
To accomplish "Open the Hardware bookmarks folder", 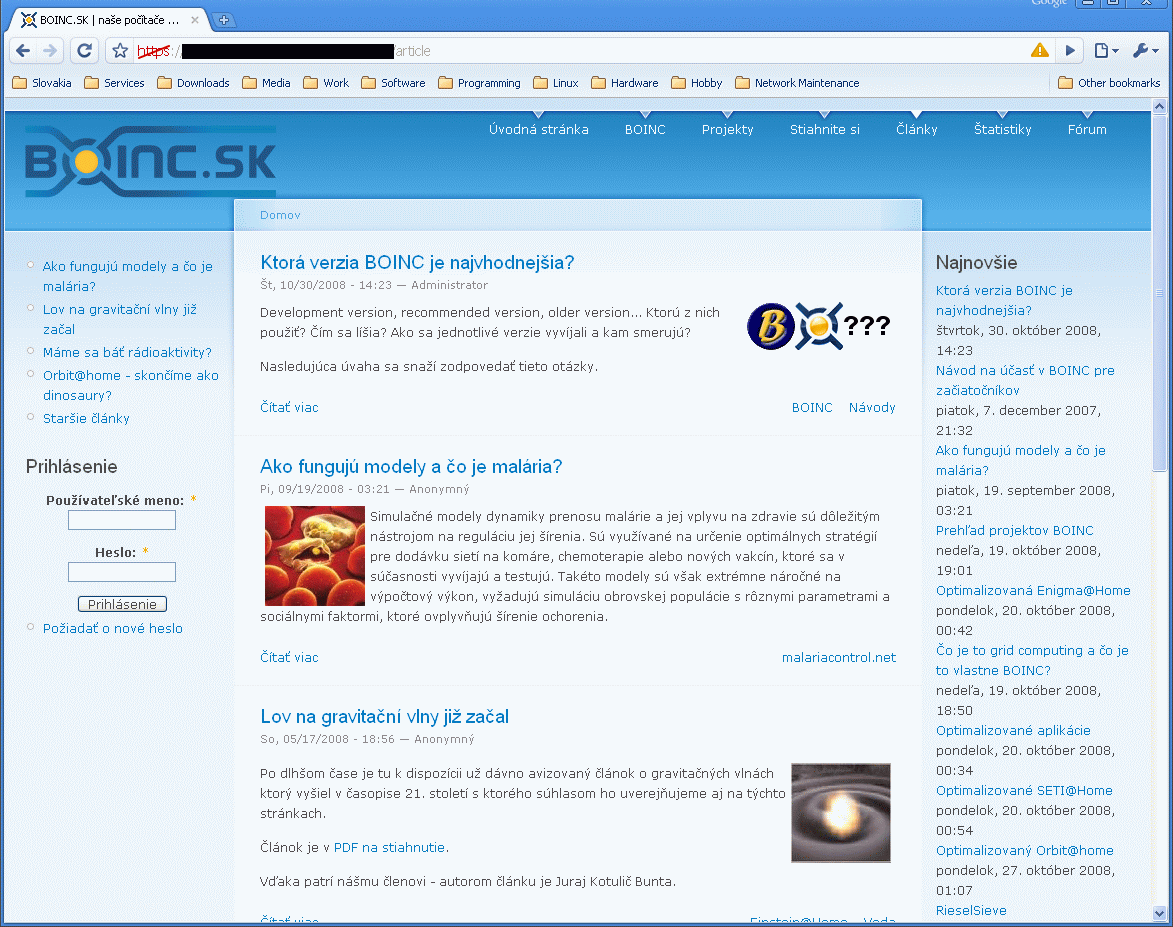I will click(x=625, y=83).
